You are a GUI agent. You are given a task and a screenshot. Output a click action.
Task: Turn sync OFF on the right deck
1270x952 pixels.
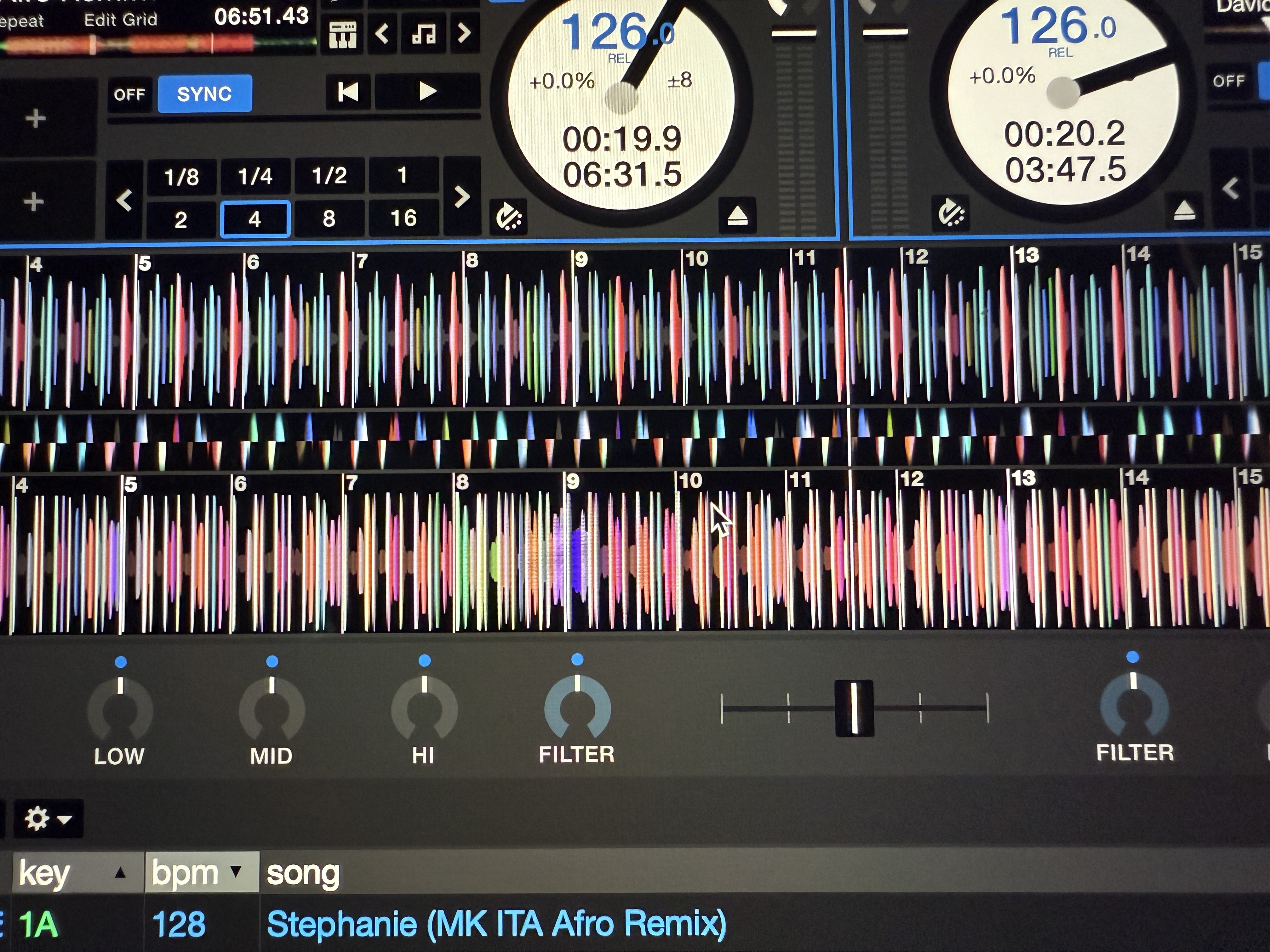pos(1229,81)
